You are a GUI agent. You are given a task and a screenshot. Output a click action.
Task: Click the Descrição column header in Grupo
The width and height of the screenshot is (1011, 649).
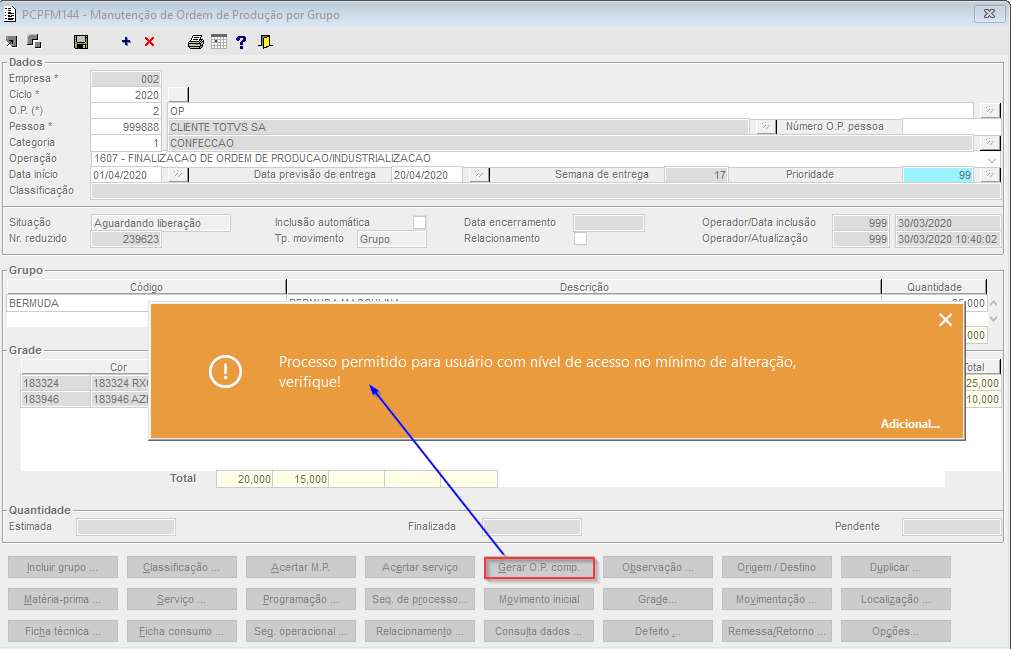tap(584, 287)
